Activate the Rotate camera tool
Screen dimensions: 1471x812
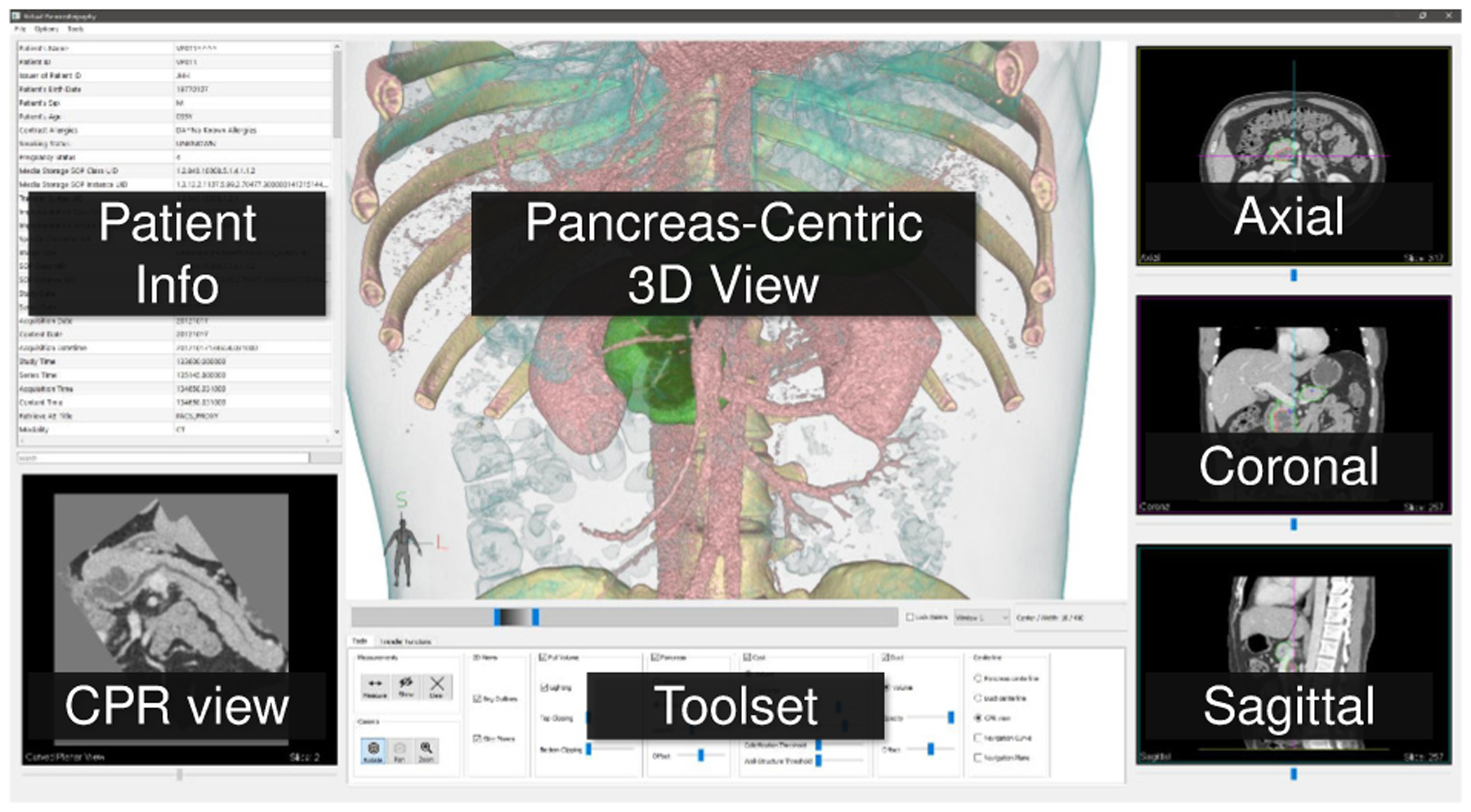pyautogui.click(x=373, y=751)
